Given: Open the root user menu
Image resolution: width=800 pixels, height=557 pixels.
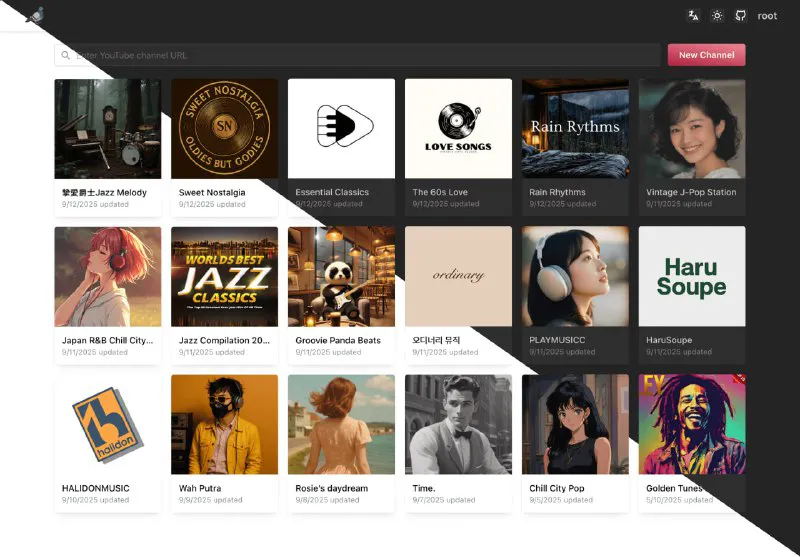Looking at the screenshot, I should click(x=767, y=16).
